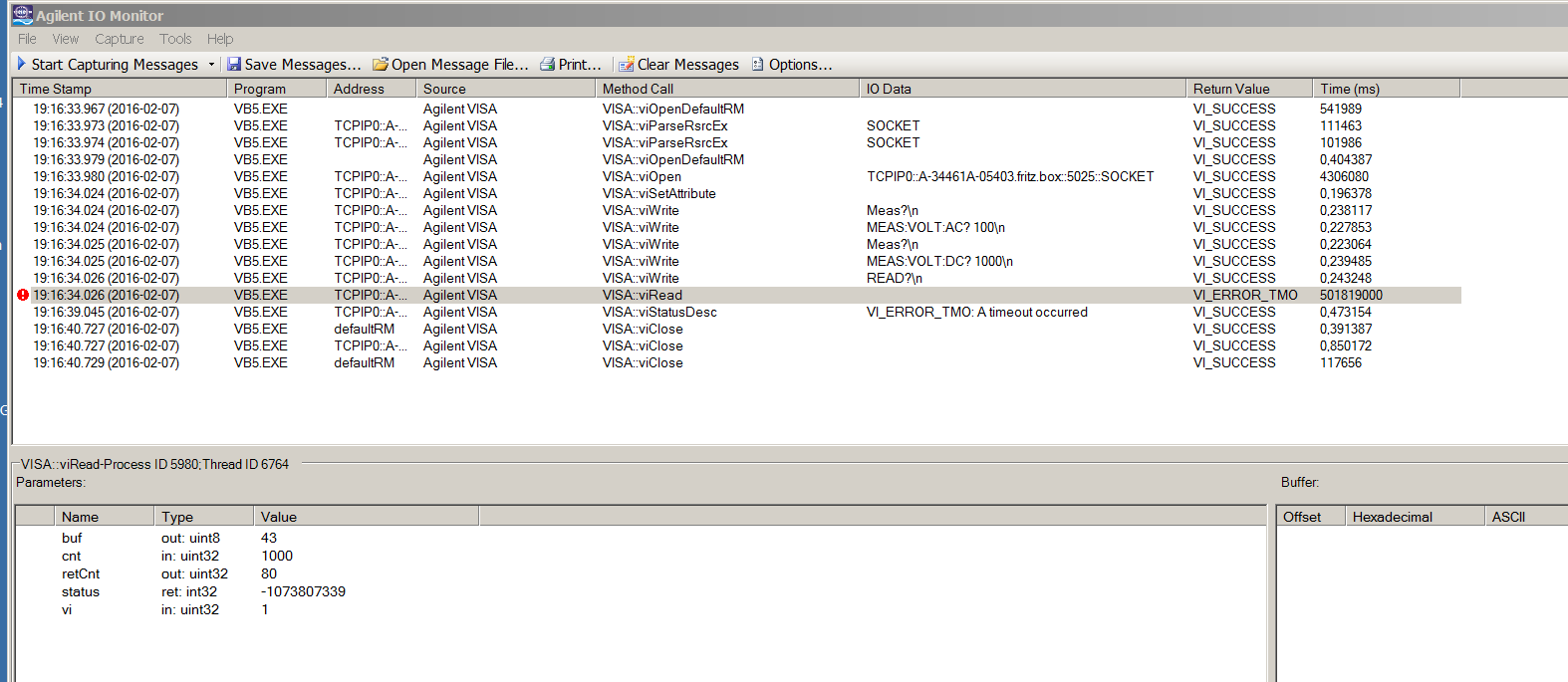
Task: Open the Tools menu
Action: pos(175,39)
